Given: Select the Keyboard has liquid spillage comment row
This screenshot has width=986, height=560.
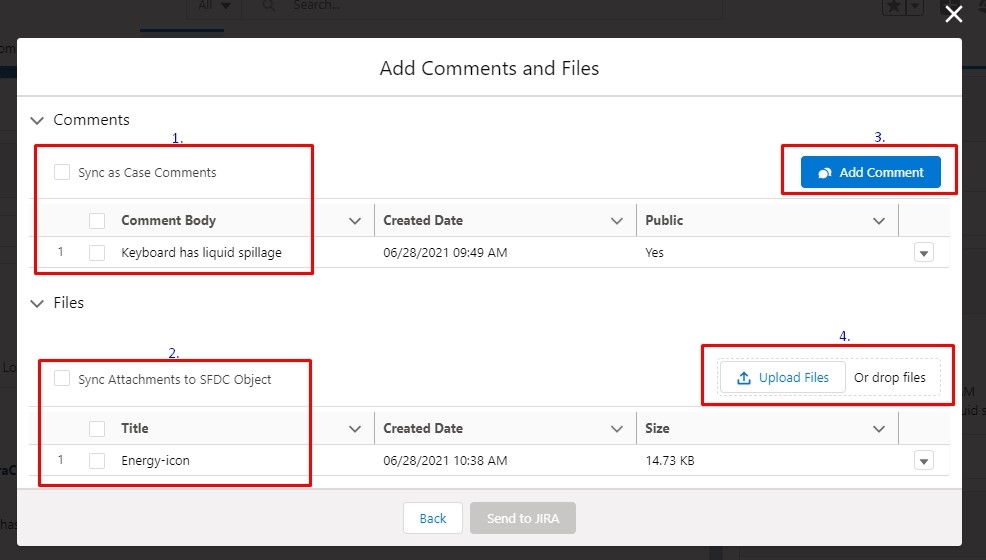Looking at the screenshot, I should pos(97,253).
